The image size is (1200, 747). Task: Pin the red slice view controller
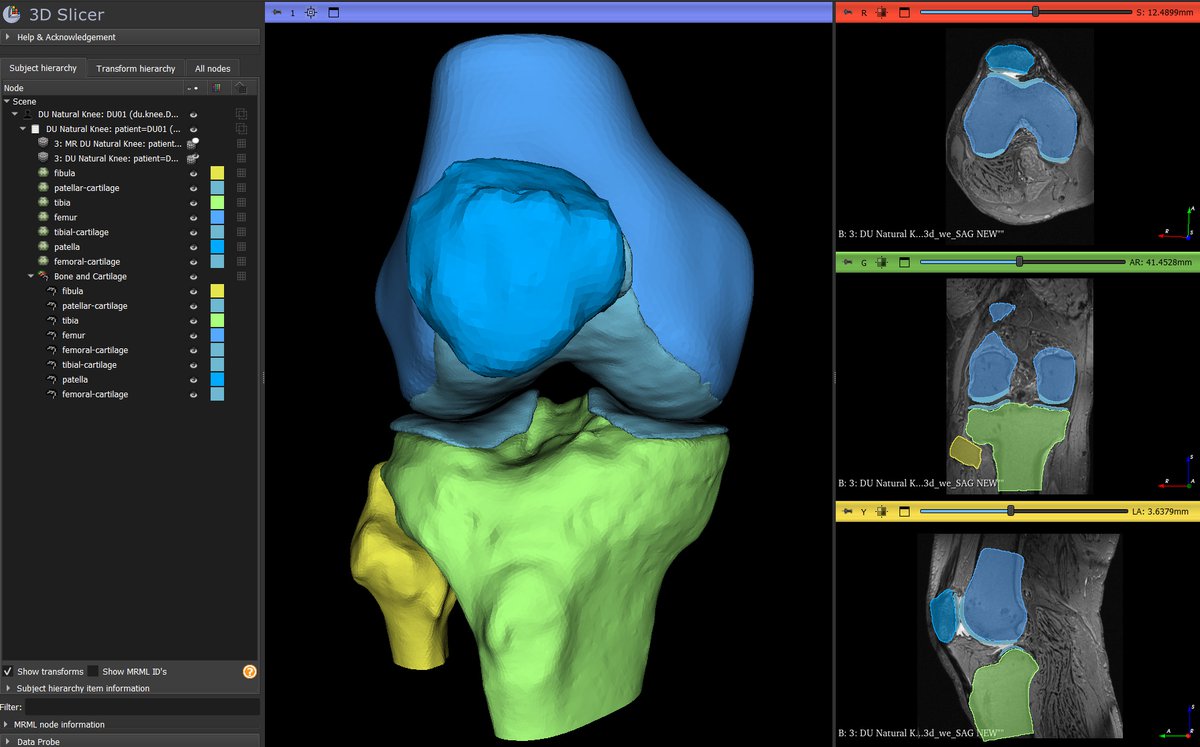click(x=847, y=12)
